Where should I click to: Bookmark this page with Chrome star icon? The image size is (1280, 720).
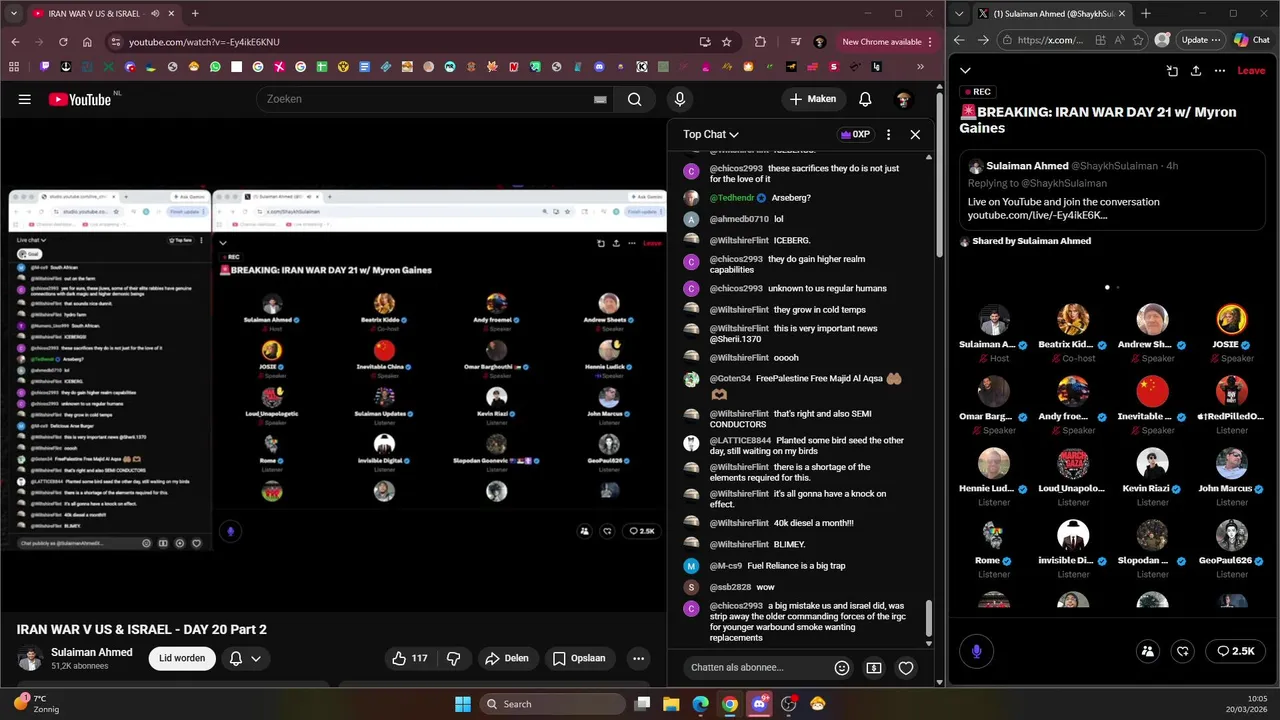[727, 42]
